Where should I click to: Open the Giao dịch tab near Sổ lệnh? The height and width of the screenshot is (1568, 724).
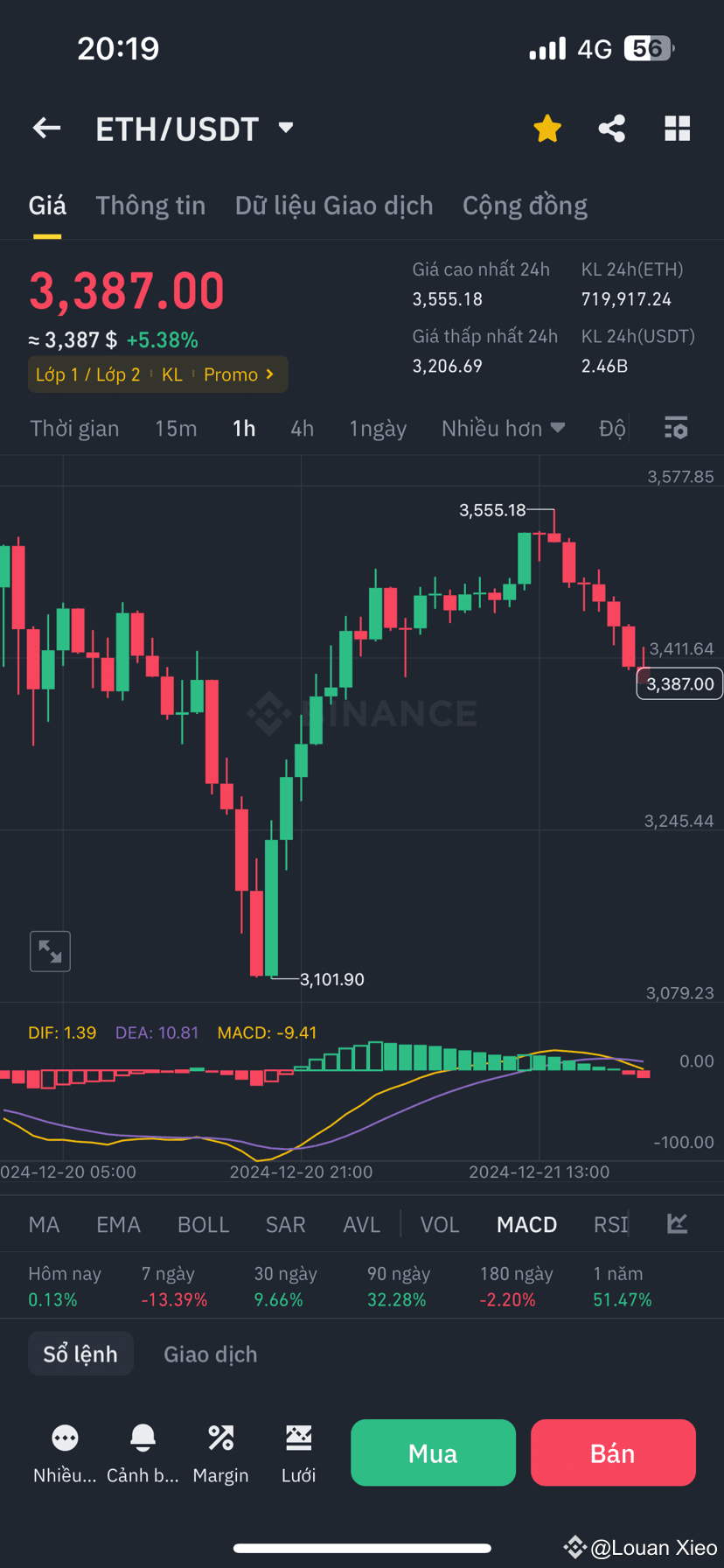click(x=210, y=1354)
